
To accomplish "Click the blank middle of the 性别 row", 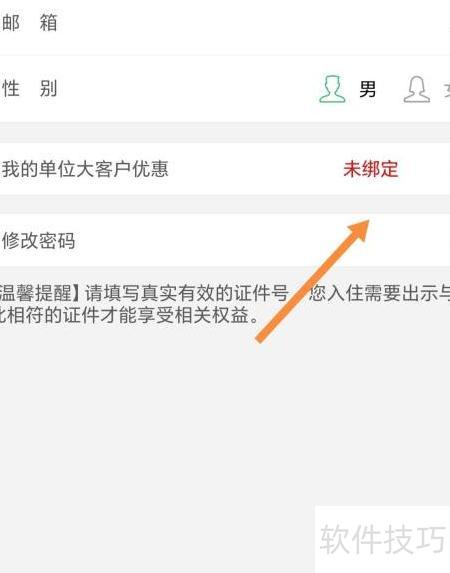I will [x=183, y=89].
